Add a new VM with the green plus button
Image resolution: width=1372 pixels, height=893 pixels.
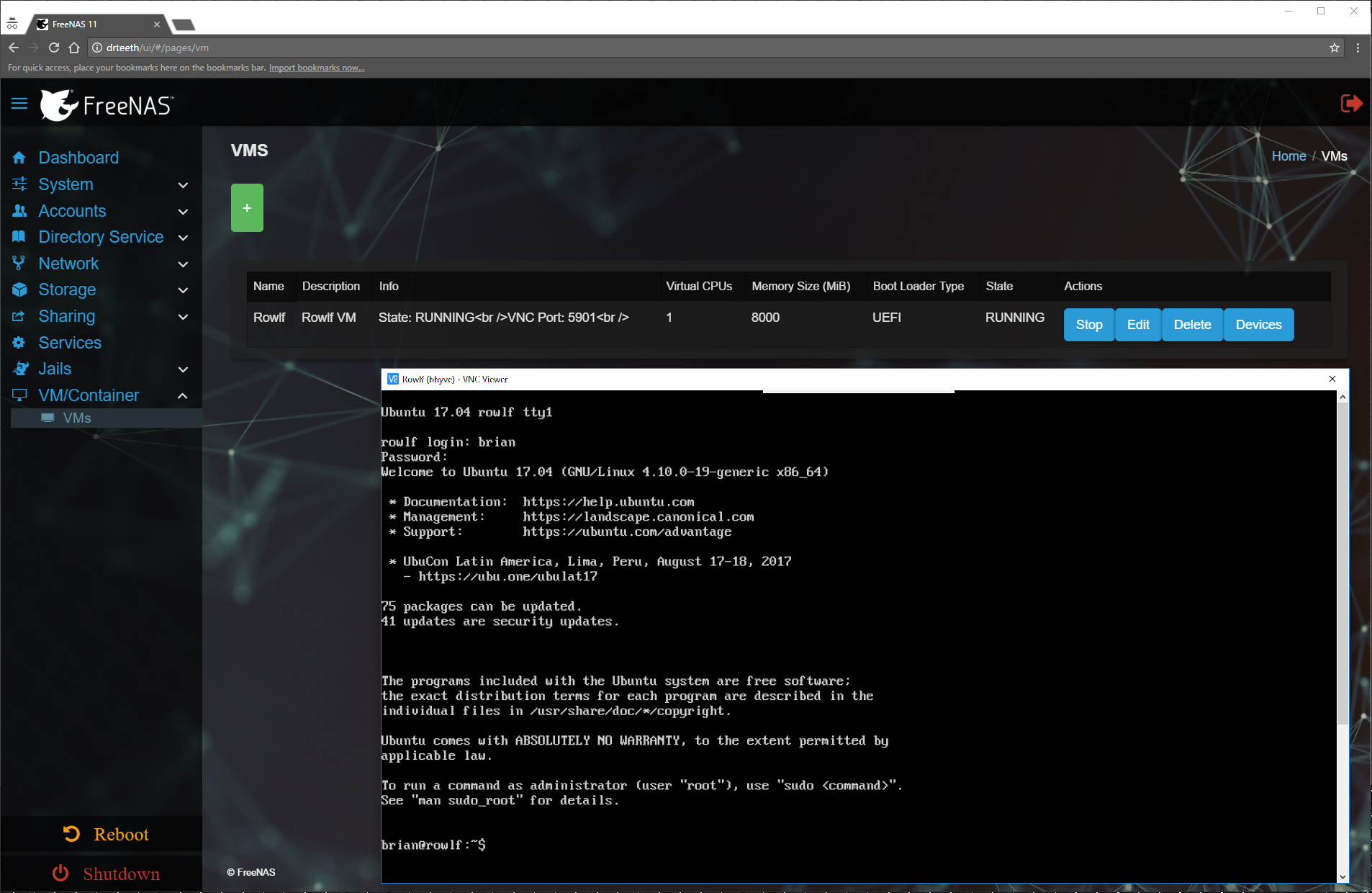[247, 208]
